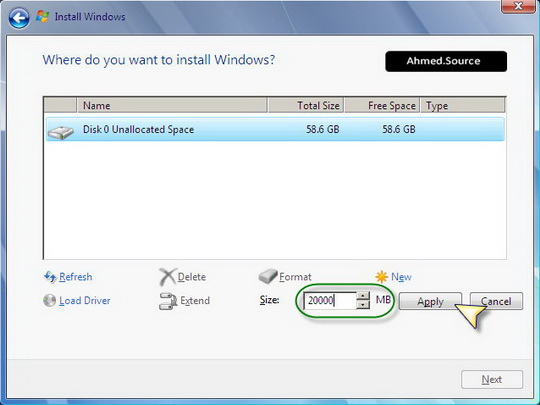
Task: Click the New partition star icon
Action: tap(382, 277)
